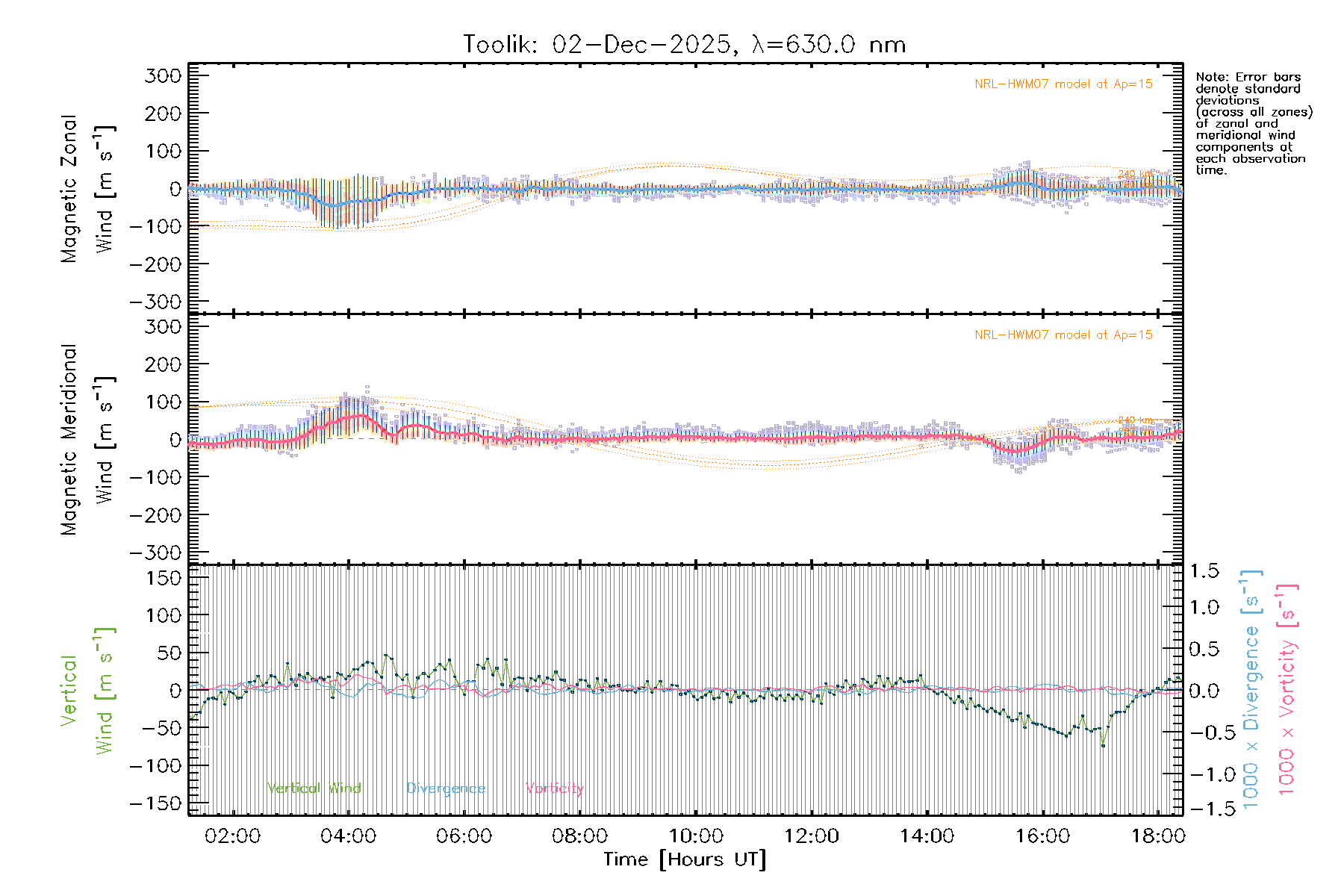Click the pink "Vorticity" legend label
This screenshot has width=1344, height=896.
coord(554,788)
